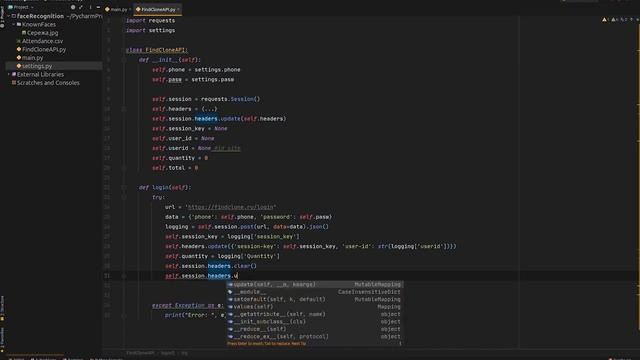Click 'except Exception as e:' line
Image resolution: width=640 pixels, height=360 pixels.
(x=188, y=305)
